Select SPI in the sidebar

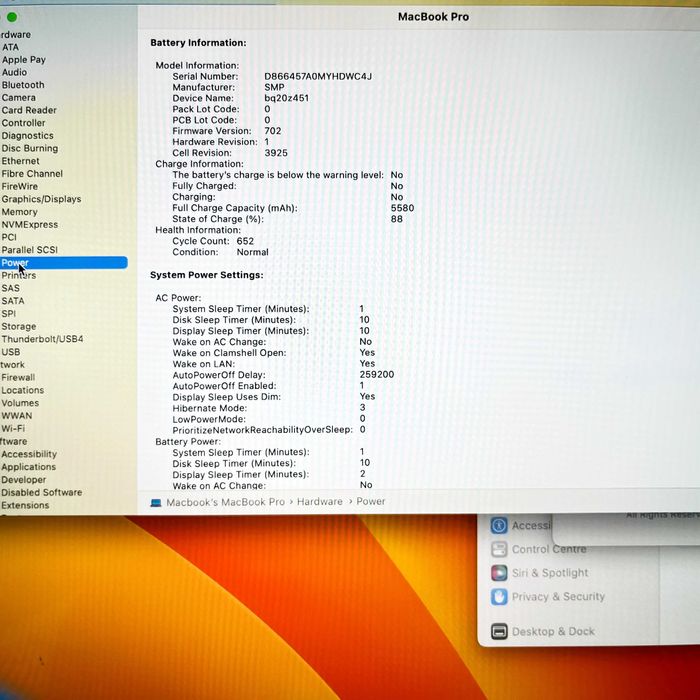coord(8,314)
